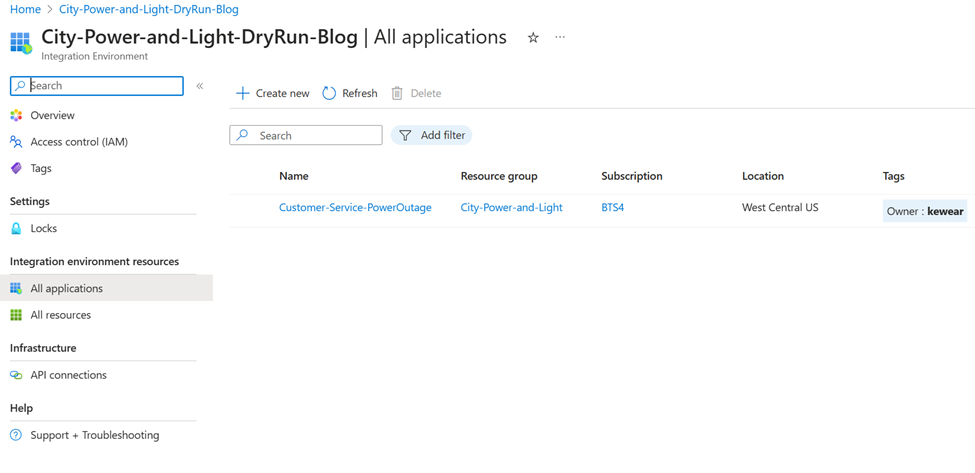975x473 pixels.
Task: Click the green All resources grid icon
Action: 16,315
